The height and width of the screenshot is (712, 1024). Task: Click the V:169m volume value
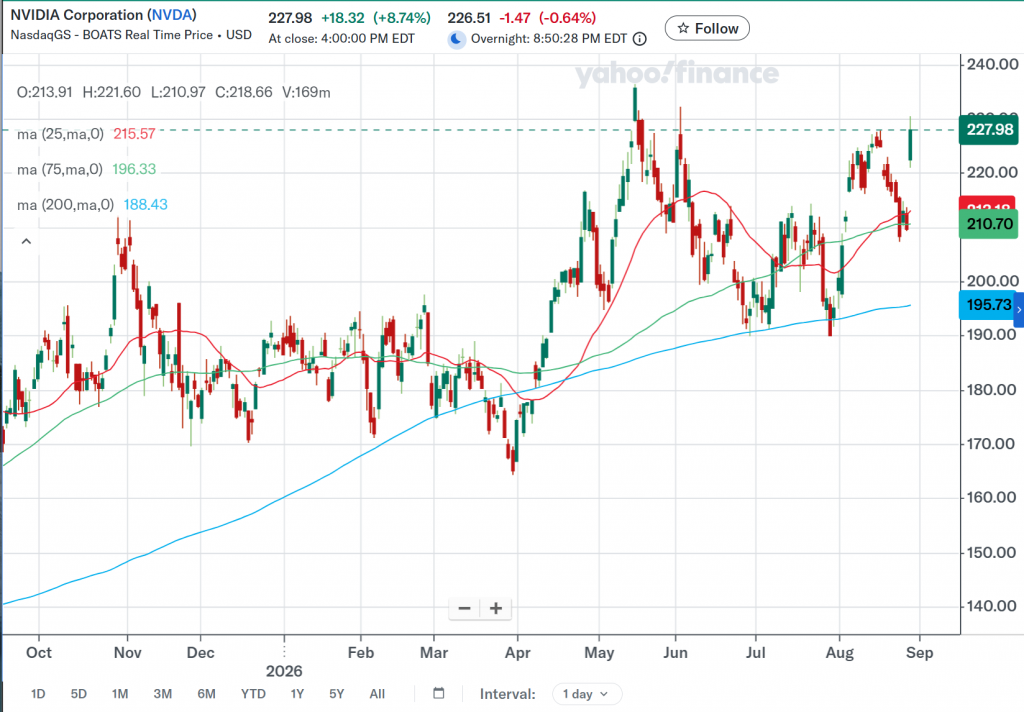coord(306,92)
